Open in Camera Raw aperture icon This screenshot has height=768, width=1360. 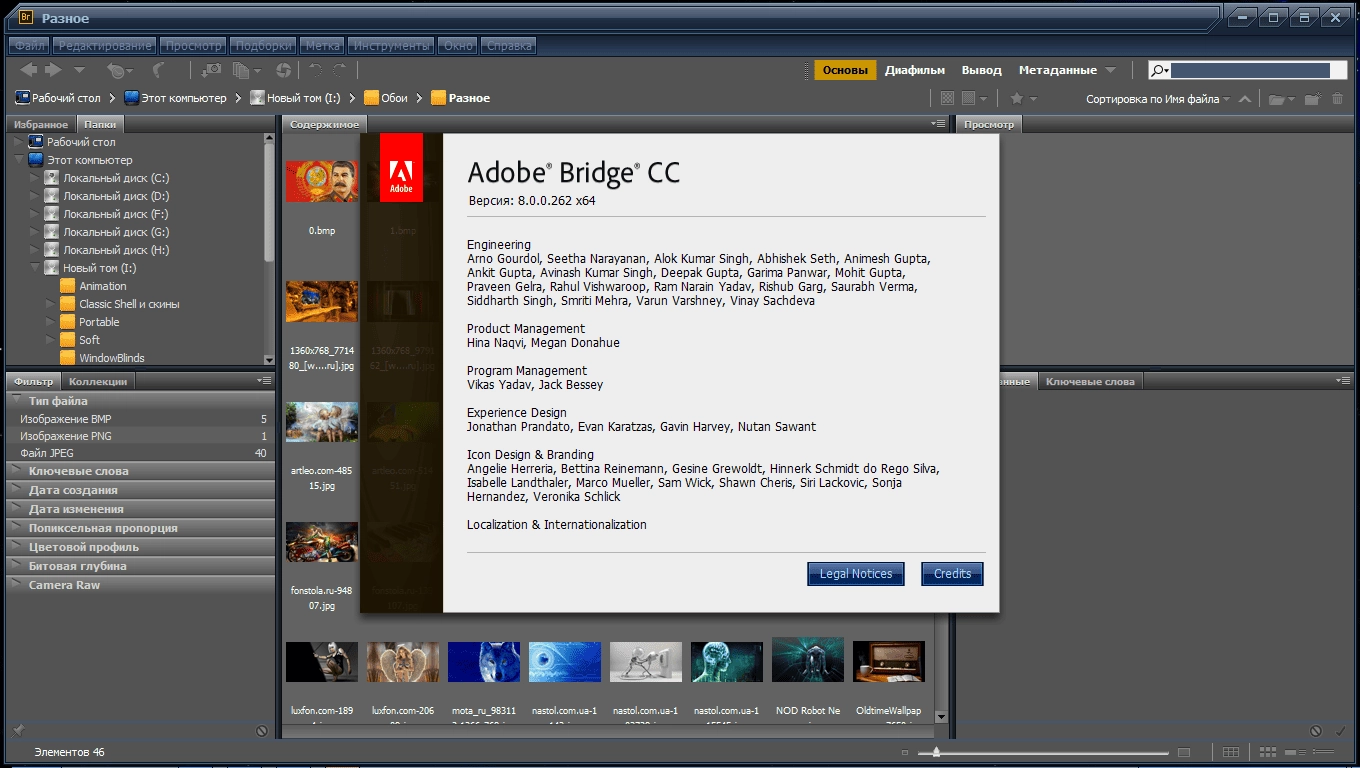tap(284, 70)
